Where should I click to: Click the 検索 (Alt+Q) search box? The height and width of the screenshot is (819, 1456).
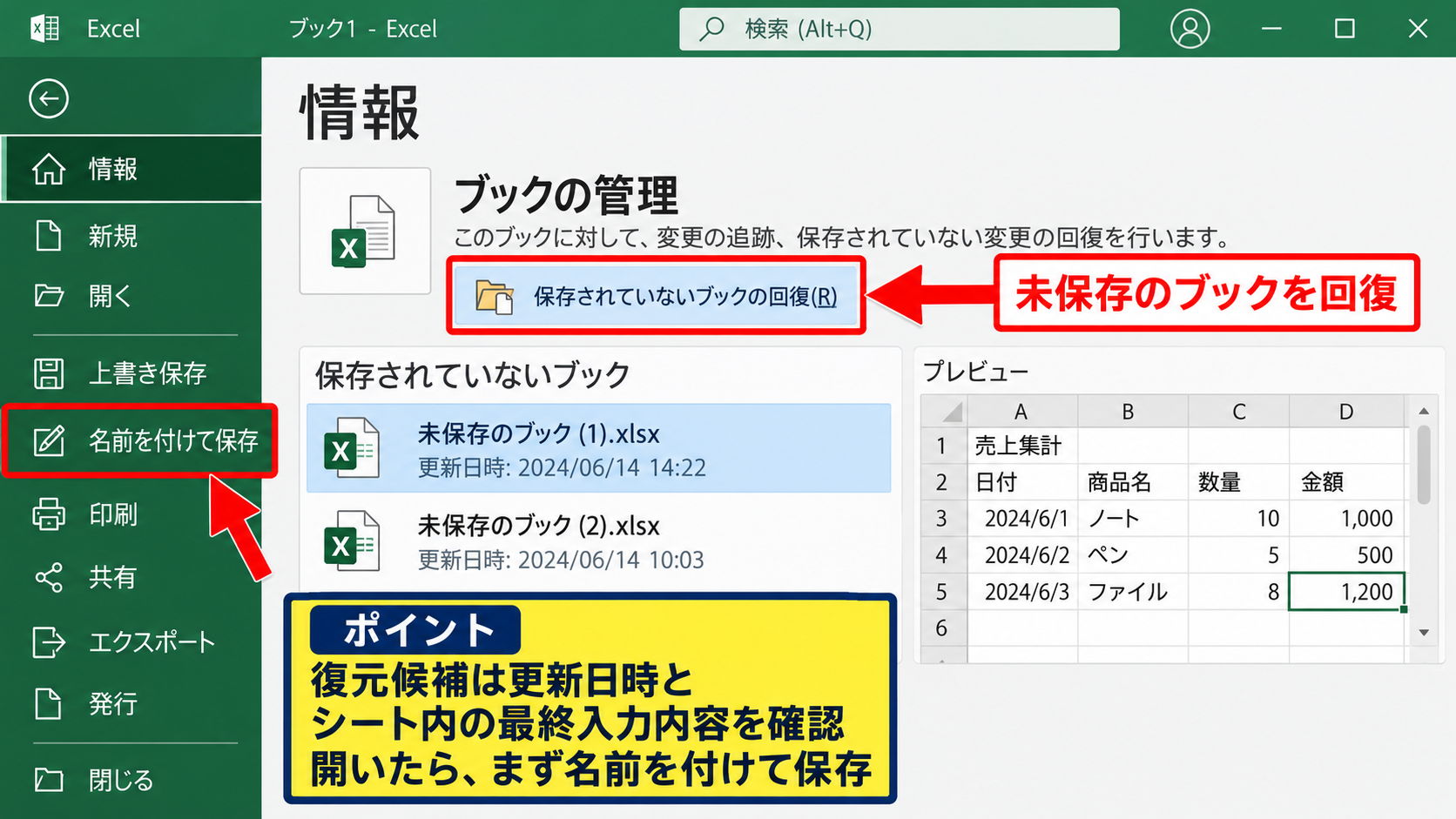pyautogui.click(x=900, y=29)
